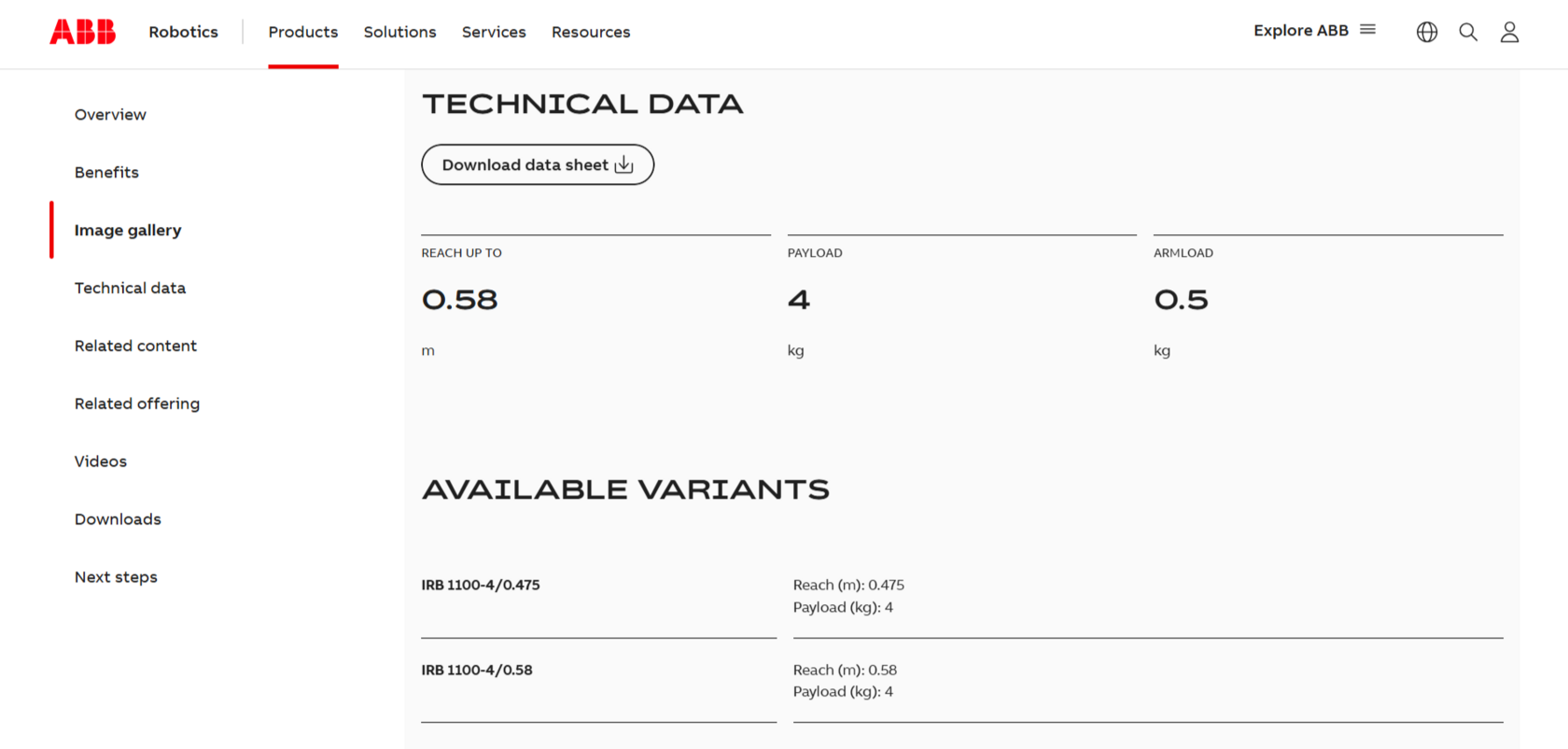
Task: Open the Resources menu
Action: (591, 32)
